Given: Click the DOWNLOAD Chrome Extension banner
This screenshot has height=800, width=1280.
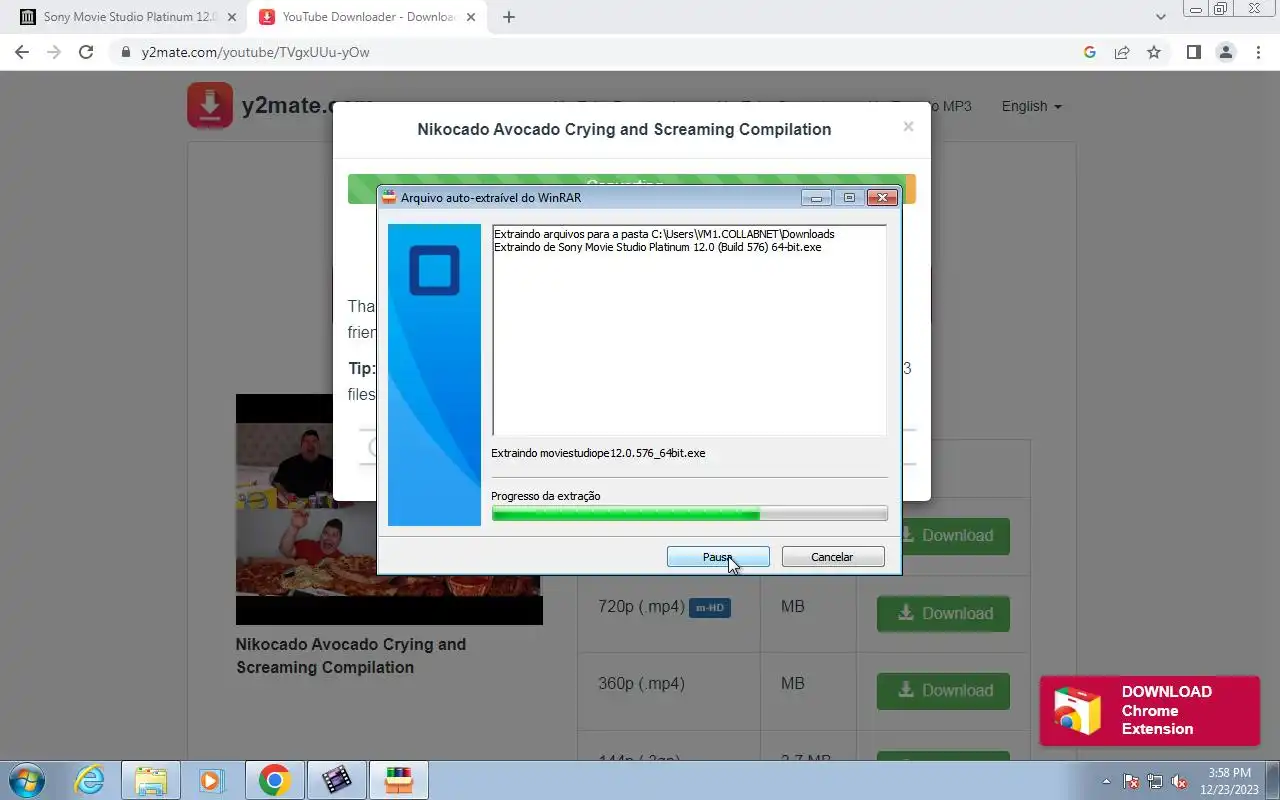Looking at the screenshot, I should click(1150, 710).
